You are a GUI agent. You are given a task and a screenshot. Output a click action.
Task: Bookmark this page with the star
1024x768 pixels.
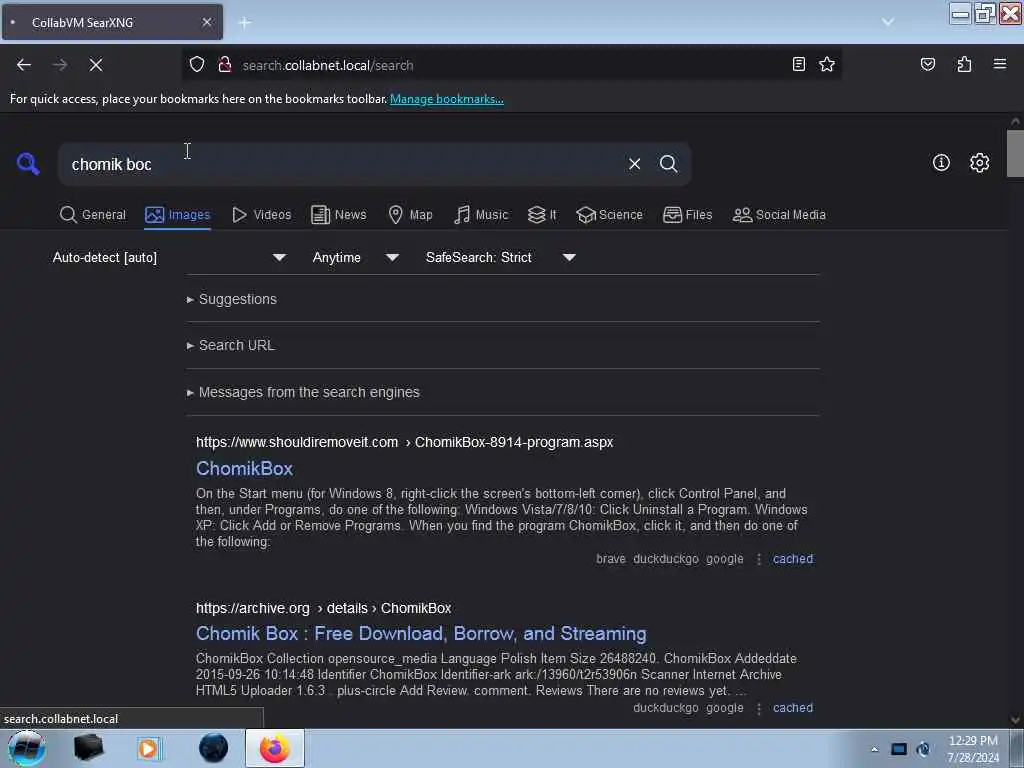(827, 64)
